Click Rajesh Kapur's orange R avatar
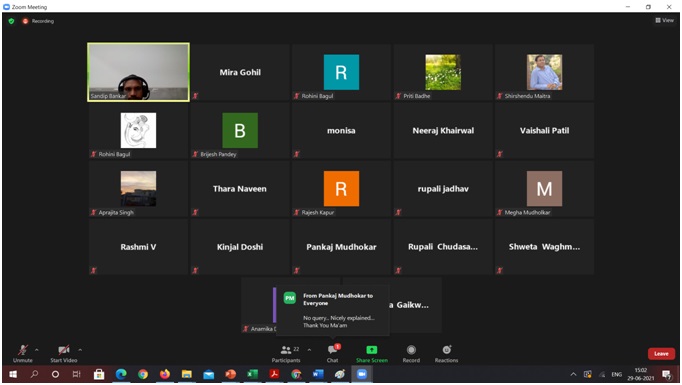 click(x=341, y=188)
